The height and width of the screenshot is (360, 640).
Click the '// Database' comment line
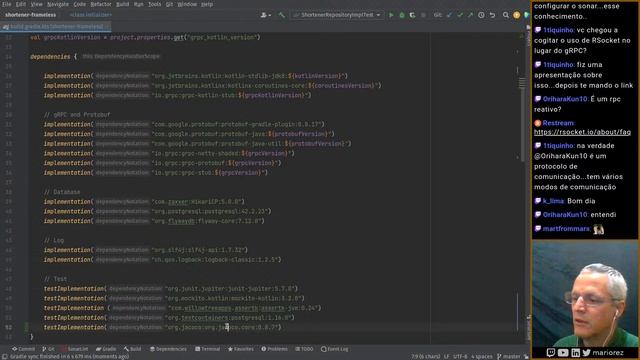(x=62, y=192)
